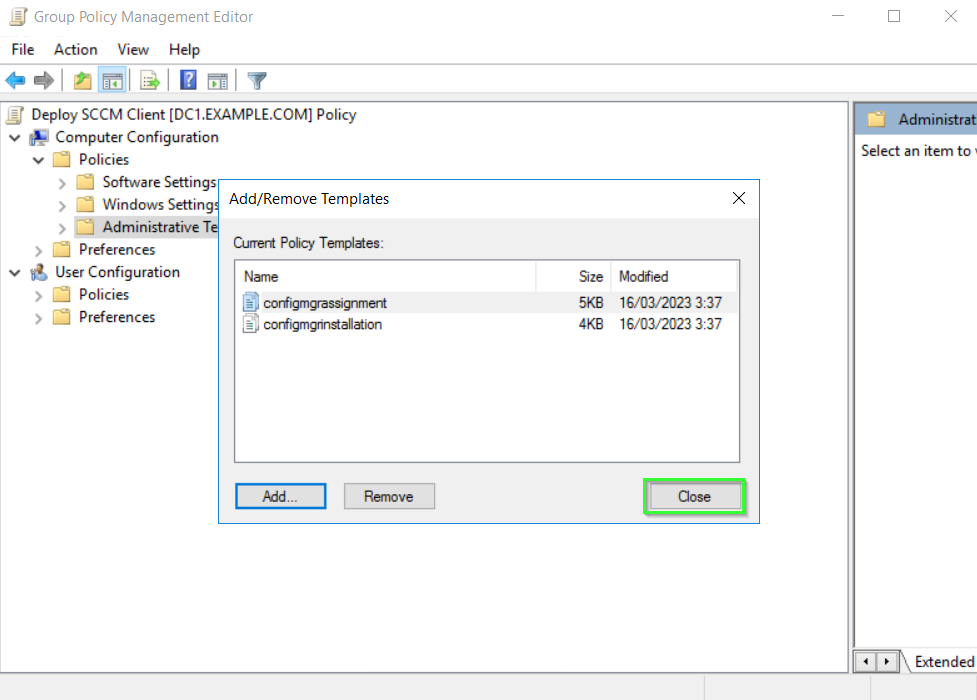This screenshot has height=700, width=977.
Task: Click the Export List toolbar icon
Action: (150, 81)
